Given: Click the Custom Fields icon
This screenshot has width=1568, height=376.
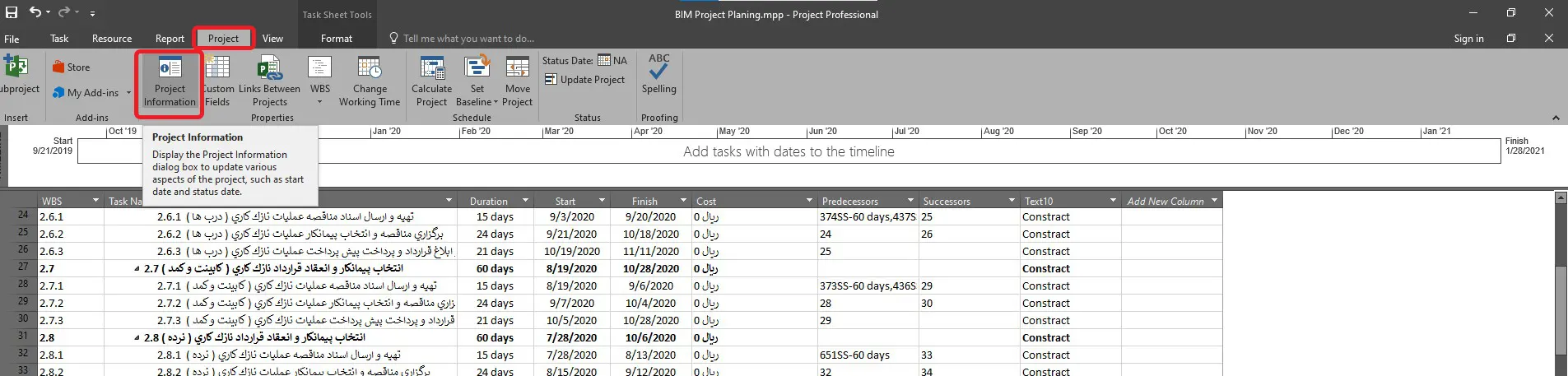Looking at the screenshot, I should (x=217, y=82).
